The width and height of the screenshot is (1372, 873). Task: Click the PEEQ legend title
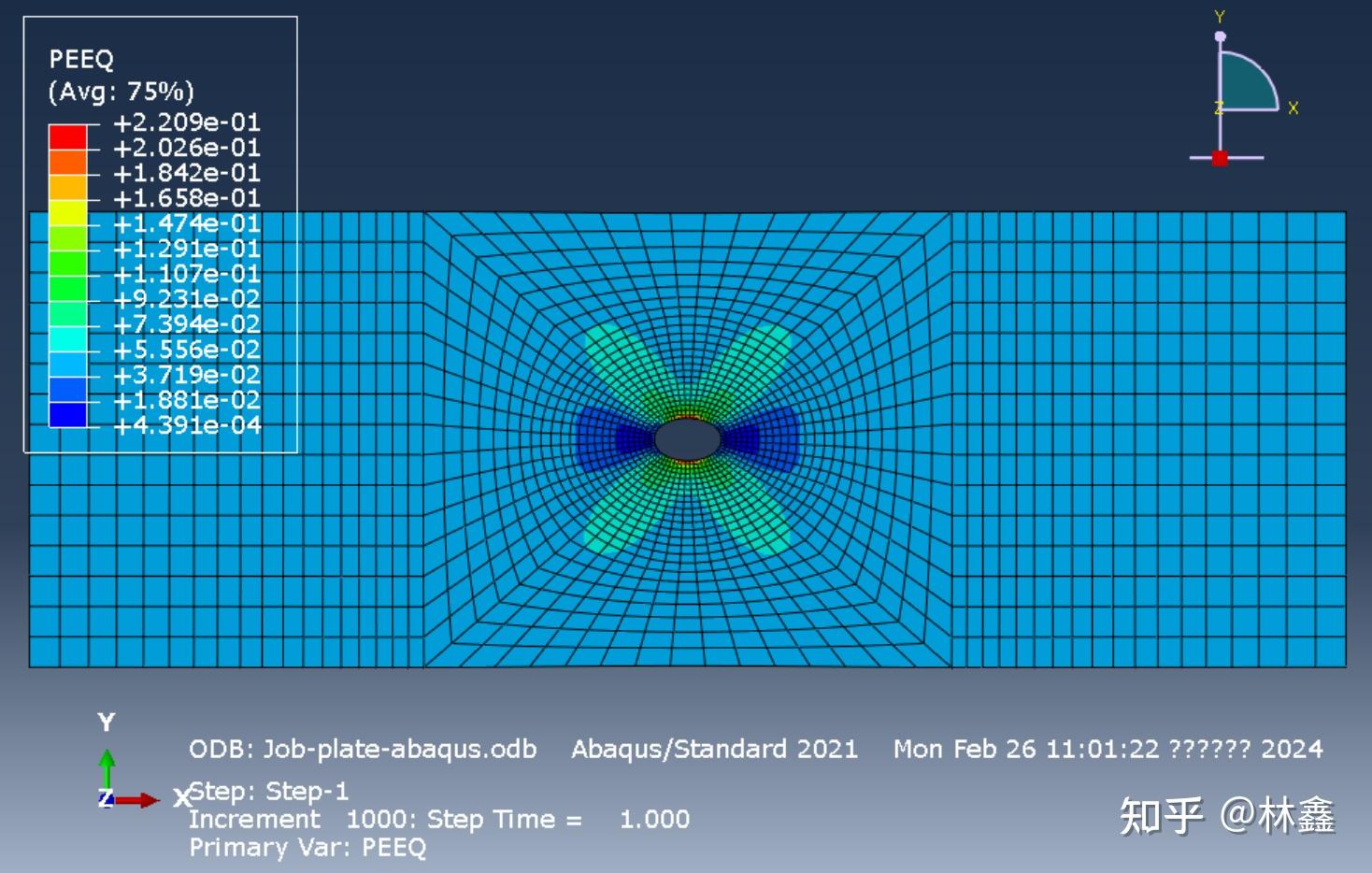(x=81, y=60)
